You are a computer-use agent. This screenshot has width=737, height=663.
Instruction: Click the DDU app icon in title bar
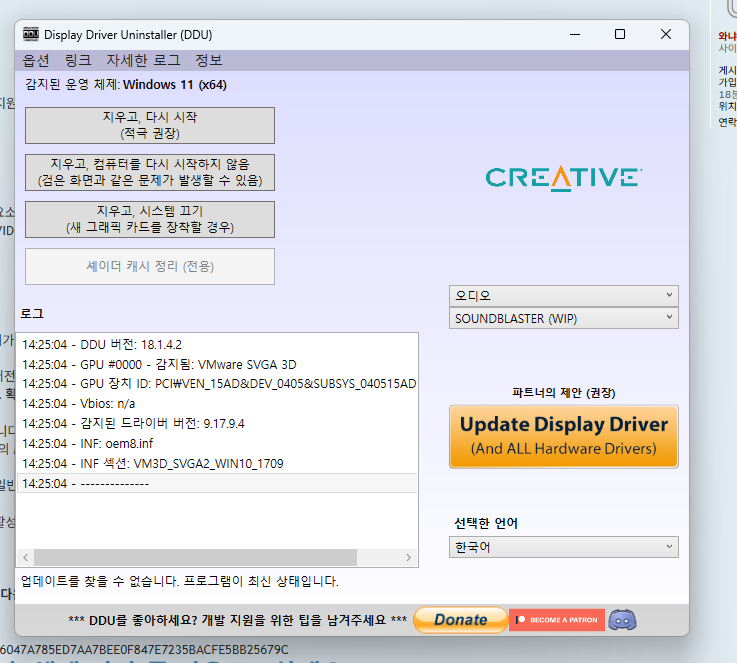(31, 34)
